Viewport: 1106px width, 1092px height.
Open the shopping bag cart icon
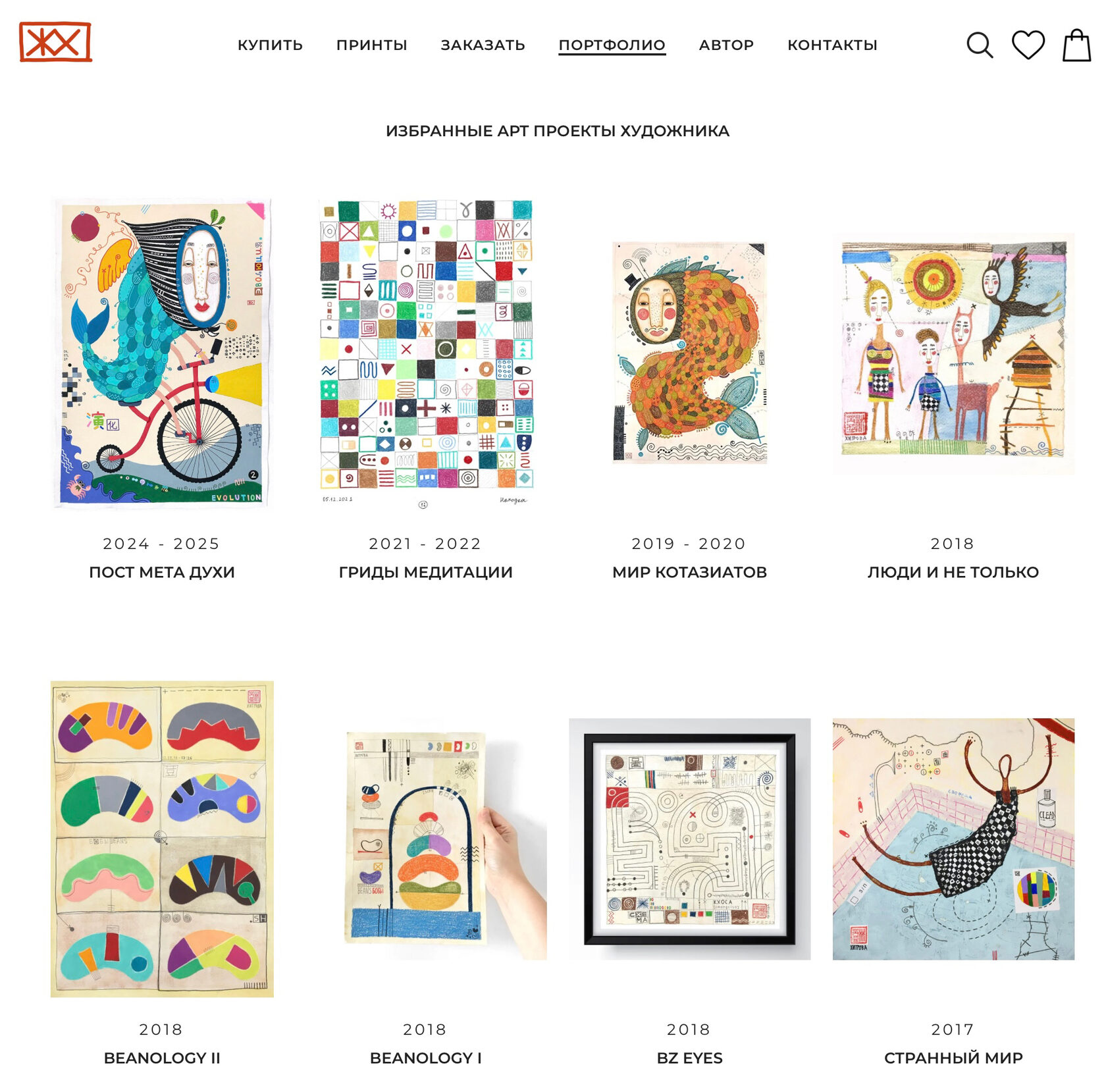(1077, 45)
